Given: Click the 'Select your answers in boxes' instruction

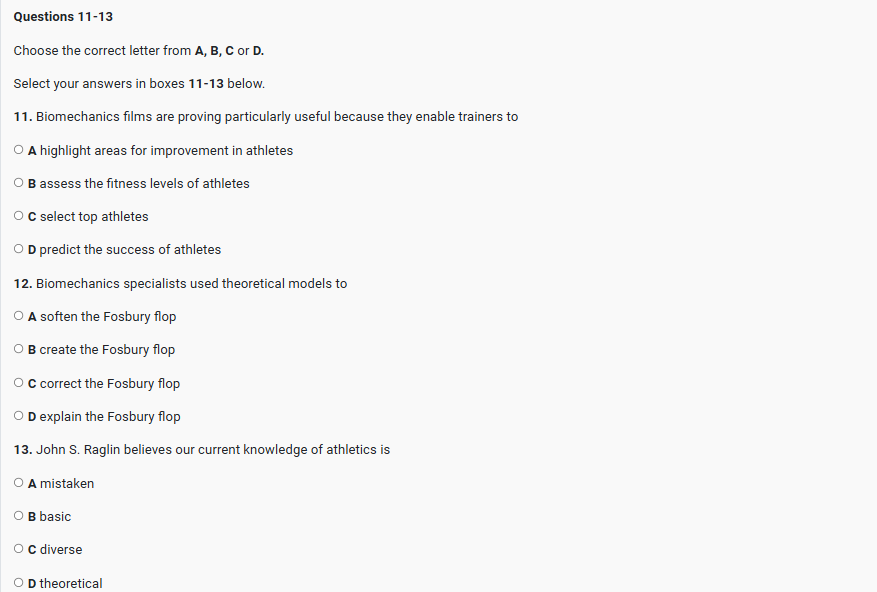Looking at the screenshot, I should point(139,83).
